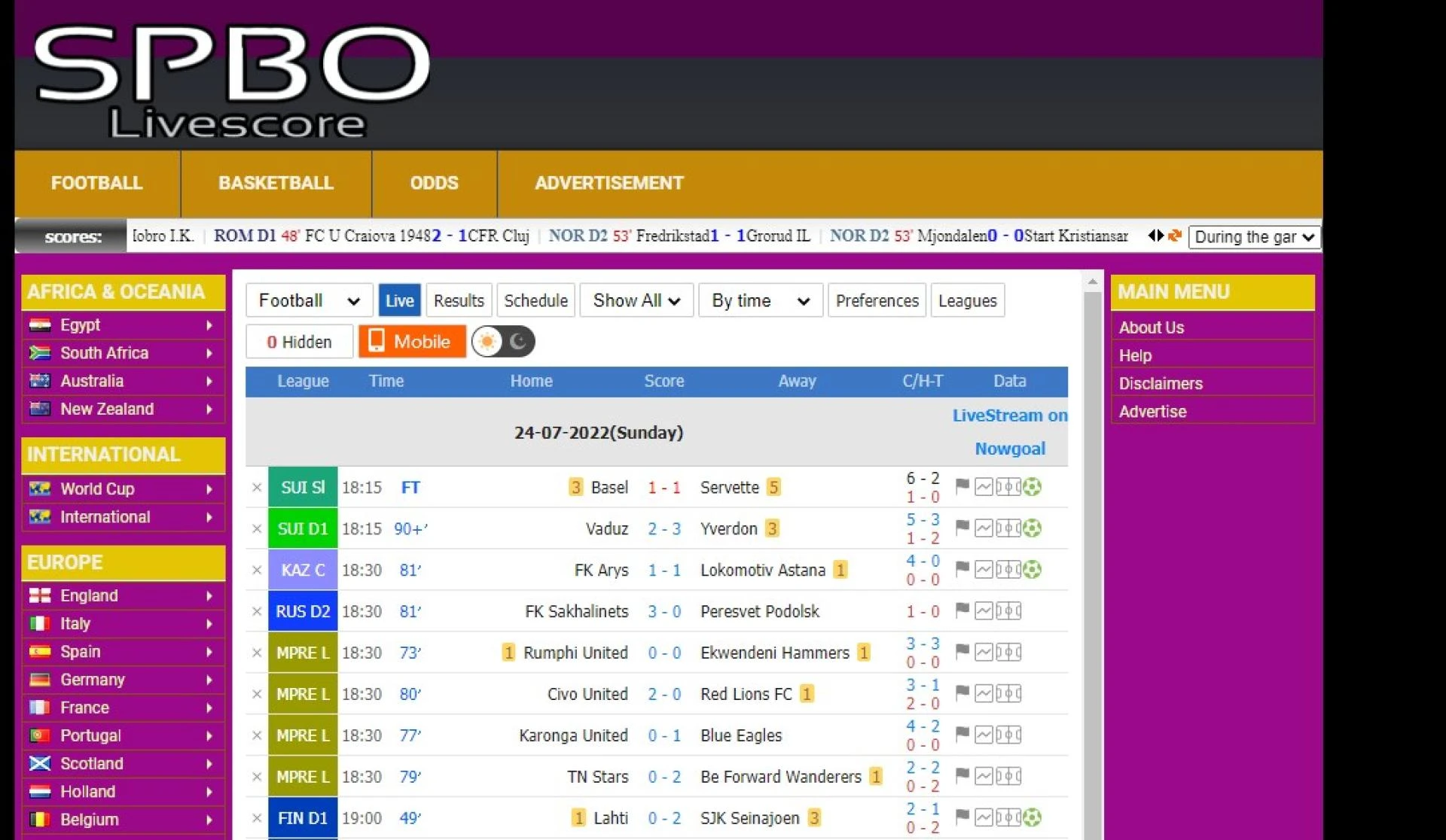Click the flag icon for TN Stars match
Viewport: 1446px width, 840px height.
coord(962,777)
